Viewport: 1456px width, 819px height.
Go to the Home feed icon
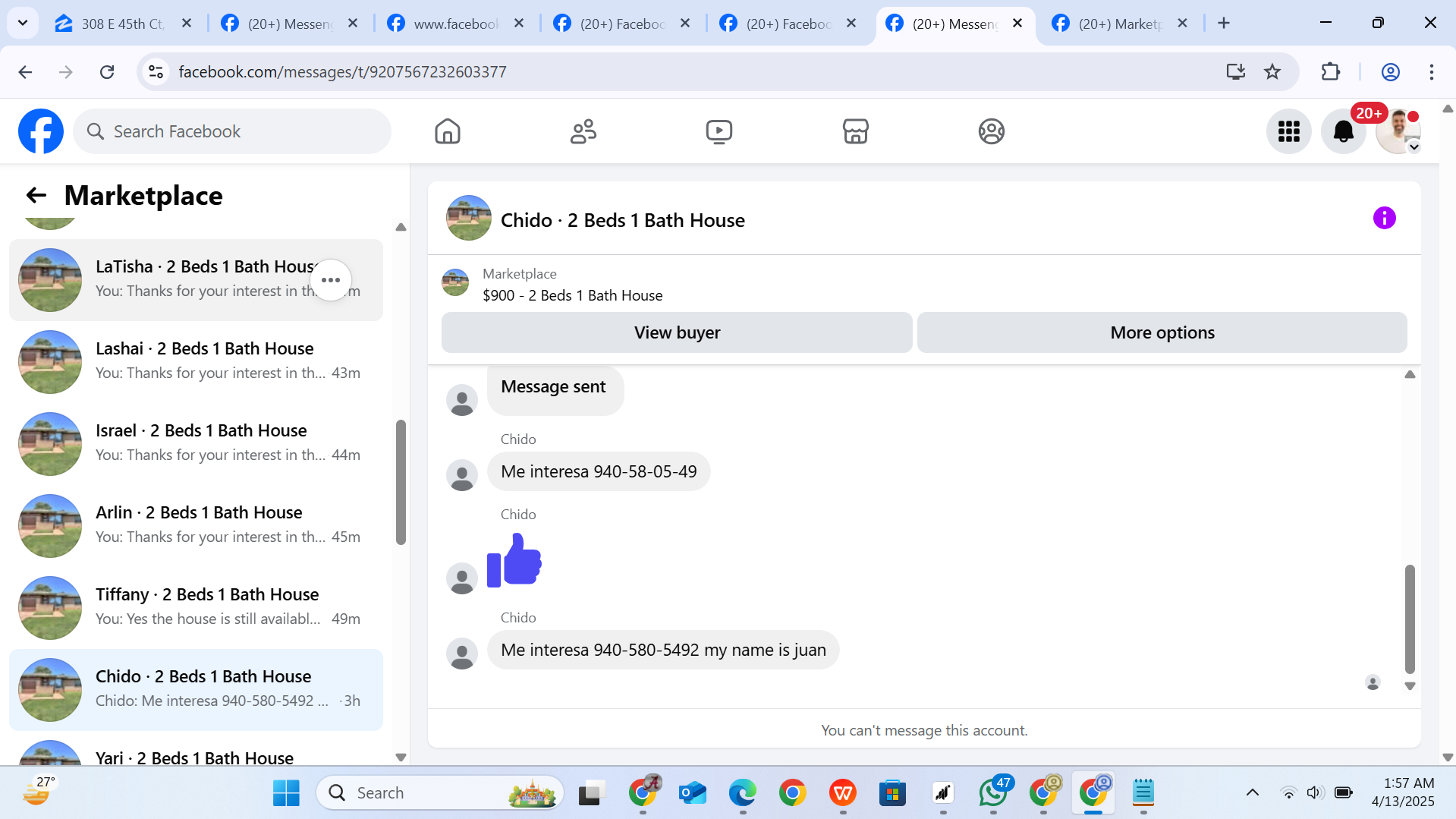click(x=448, y=131)
